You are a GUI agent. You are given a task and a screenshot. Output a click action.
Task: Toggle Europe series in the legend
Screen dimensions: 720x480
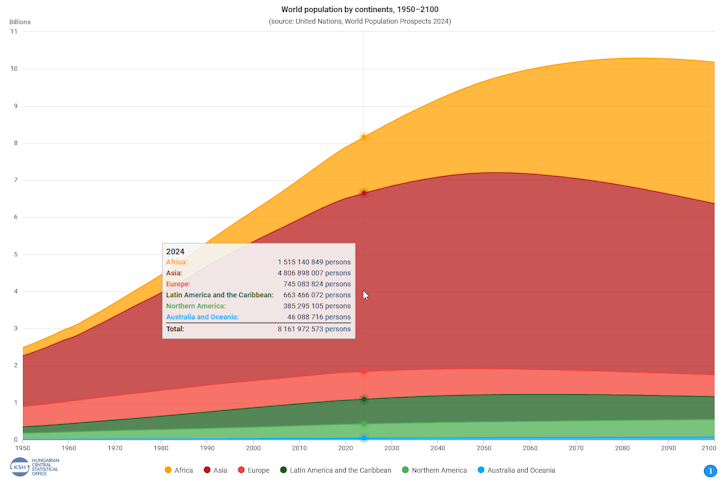(253, 470)
